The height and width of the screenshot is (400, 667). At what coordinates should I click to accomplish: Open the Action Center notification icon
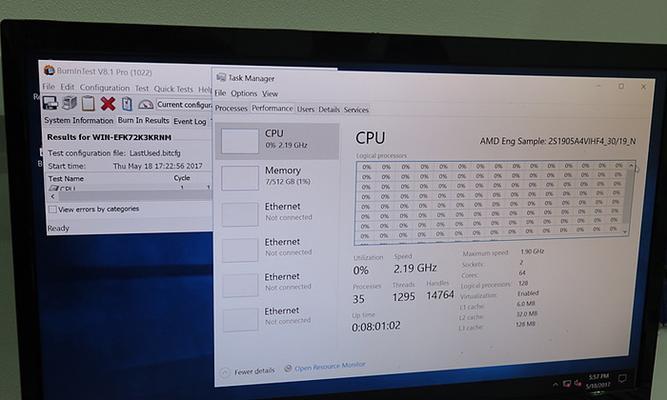[622, 378]
